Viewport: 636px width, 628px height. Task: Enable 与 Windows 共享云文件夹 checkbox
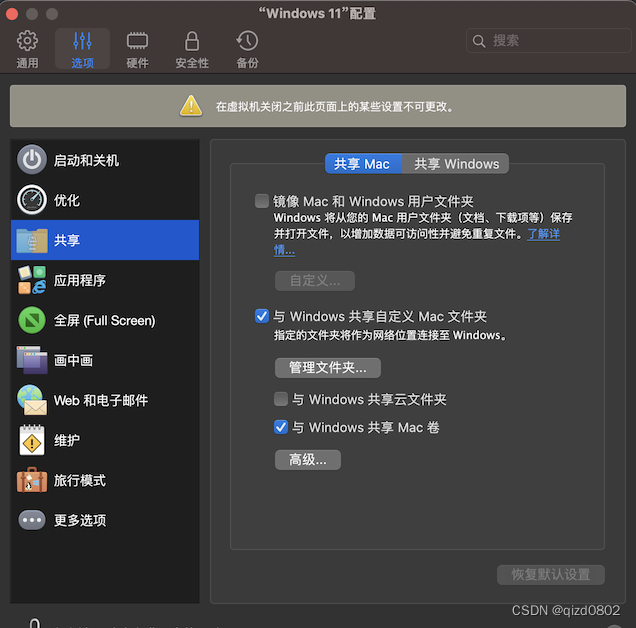click(281, 399)
